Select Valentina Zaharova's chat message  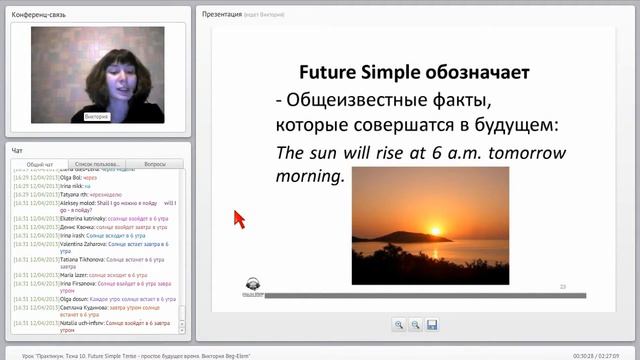click(91, 247)
